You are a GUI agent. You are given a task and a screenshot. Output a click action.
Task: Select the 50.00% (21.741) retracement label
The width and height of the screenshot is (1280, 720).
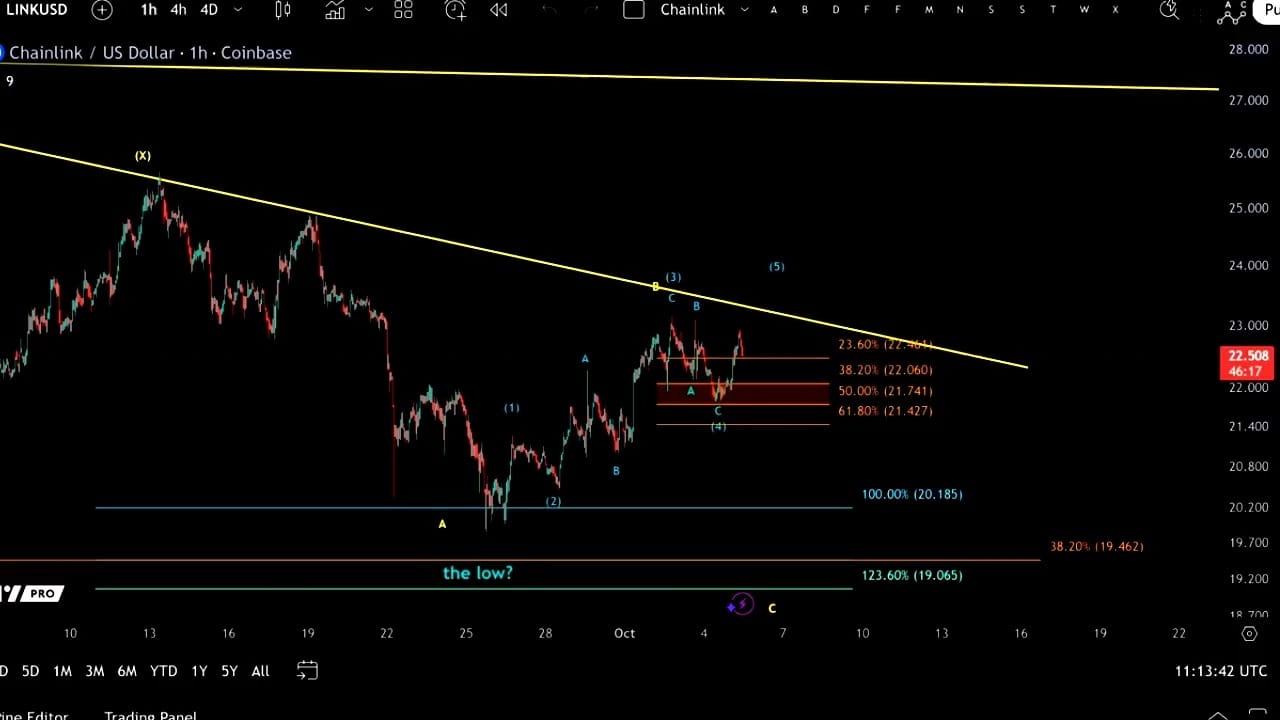[885, 391]
